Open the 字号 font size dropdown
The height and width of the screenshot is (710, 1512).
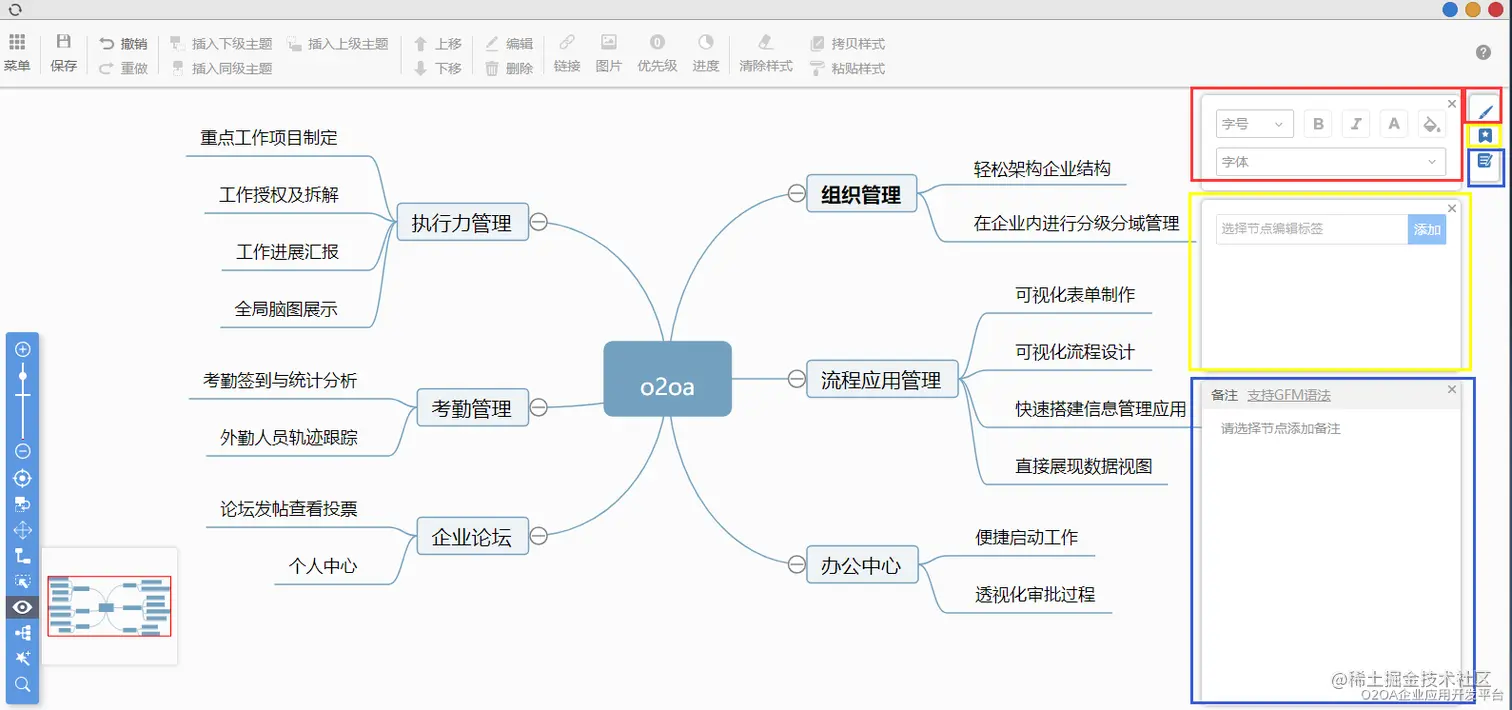1254,123
